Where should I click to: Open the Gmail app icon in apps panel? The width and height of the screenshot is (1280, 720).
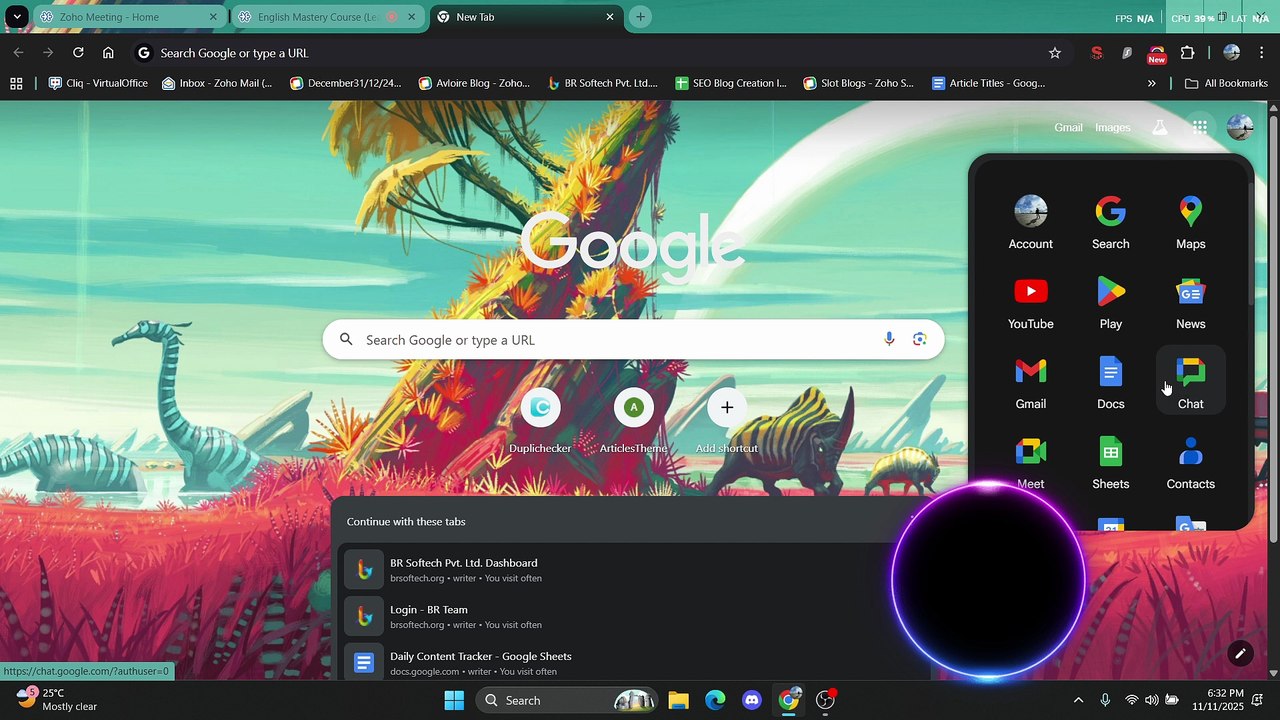click(1030, 383)
